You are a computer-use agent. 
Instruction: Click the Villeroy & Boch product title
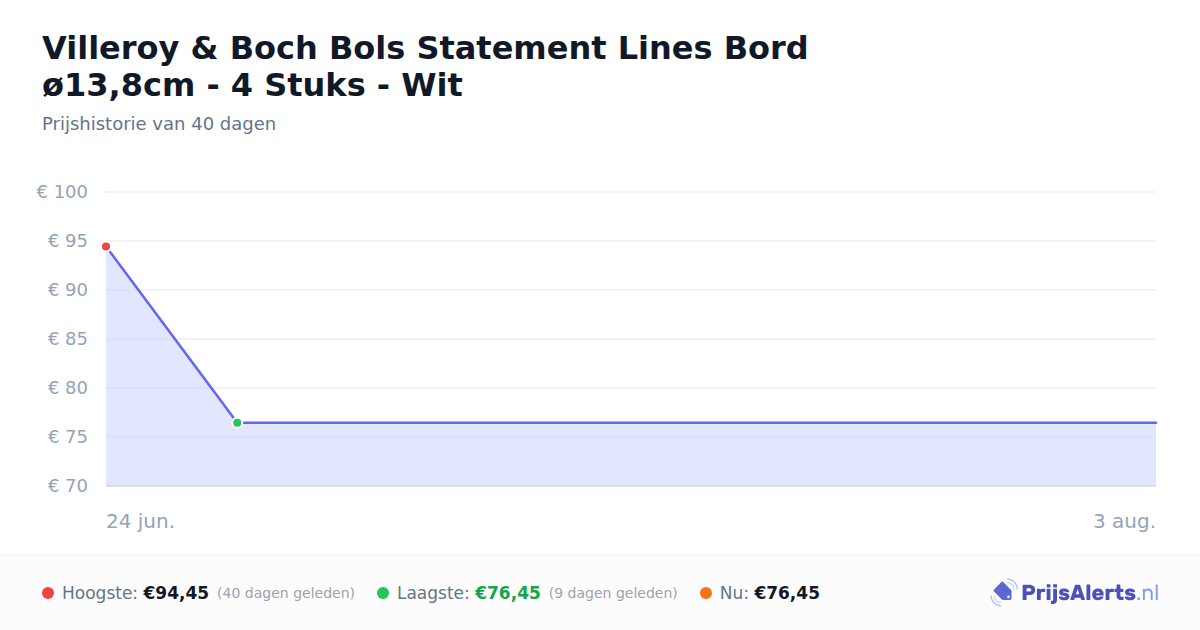(x=425, y=66)
